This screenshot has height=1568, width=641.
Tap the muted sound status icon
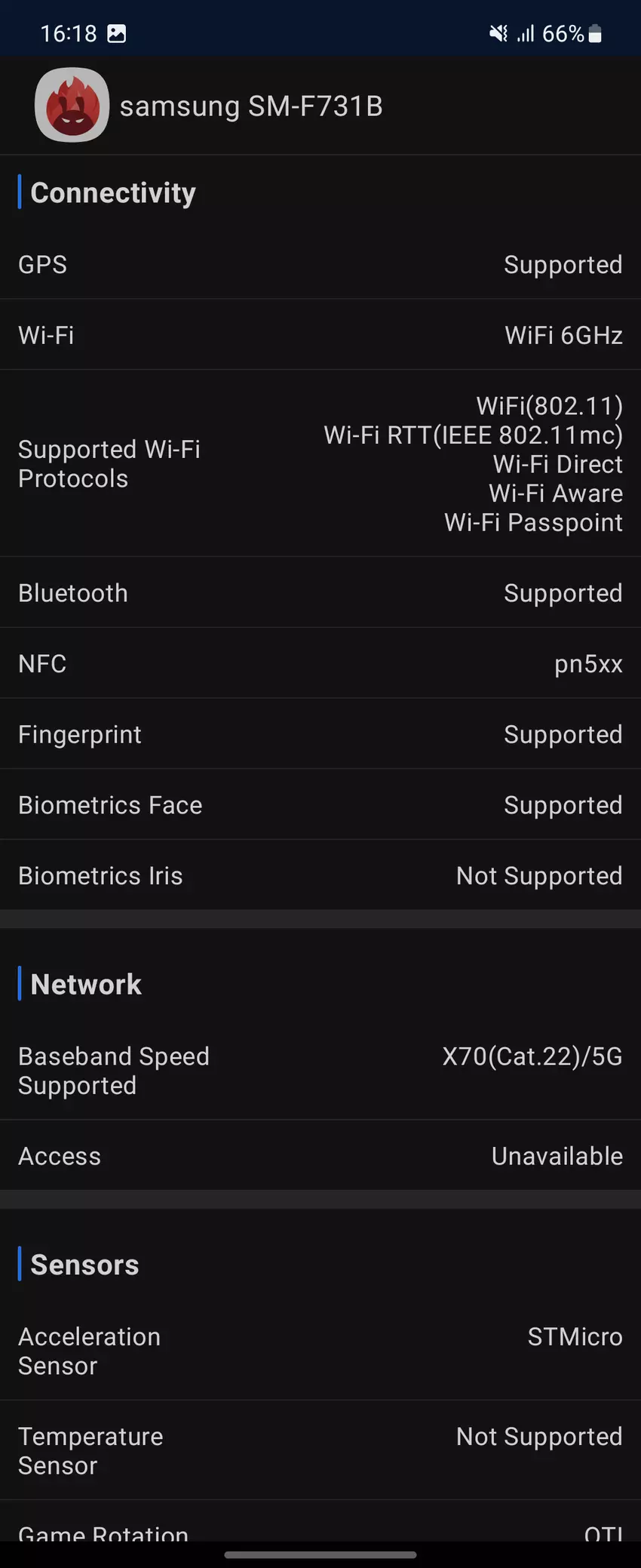tap(498, 34)
